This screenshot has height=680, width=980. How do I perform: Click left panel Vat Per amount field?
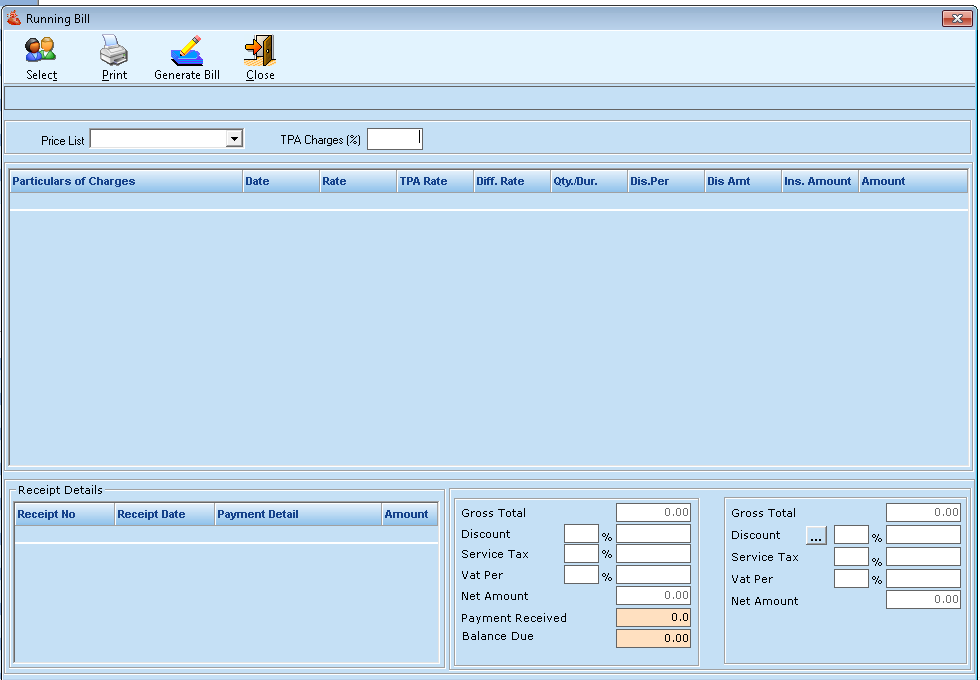click(653, 575)
